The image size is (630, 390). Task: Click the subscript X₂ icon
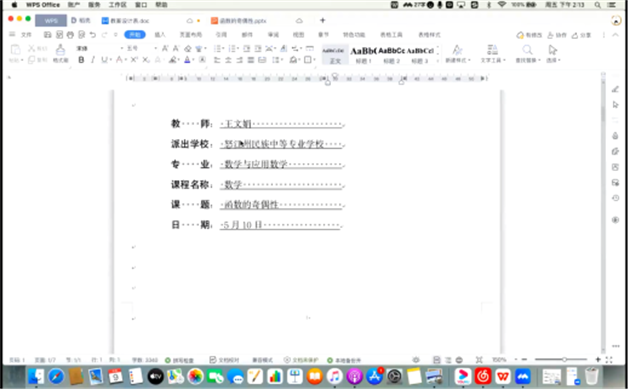click(x=146, y=60)
